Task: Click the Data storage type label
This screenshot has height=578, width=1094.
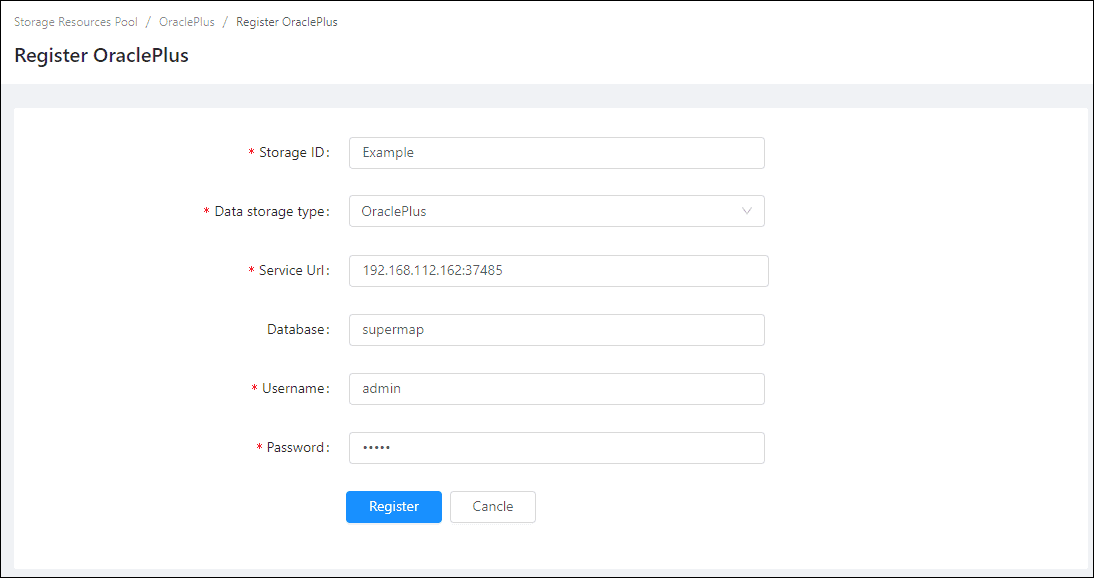Action: click(271, 212)
